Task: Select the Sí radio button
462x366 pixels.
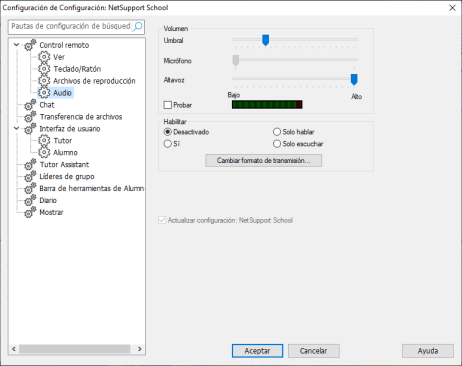Action: click(167, 144)
